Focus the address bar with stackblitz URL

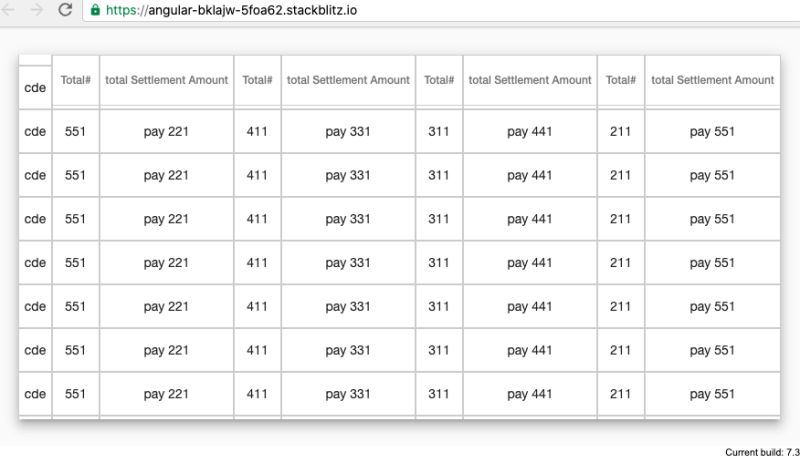click(x=441, y=10)
